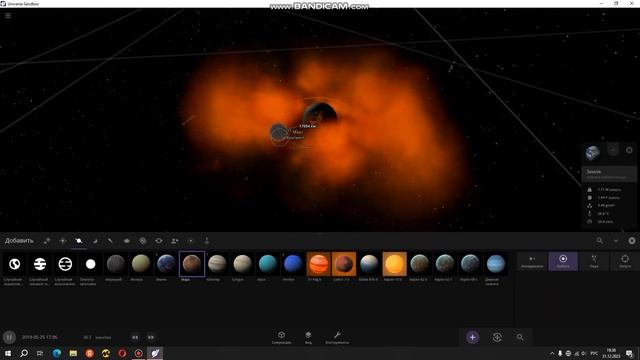Select the Earth planet thumbnail
The image size is (640, 360).
(x=167, y=264)
